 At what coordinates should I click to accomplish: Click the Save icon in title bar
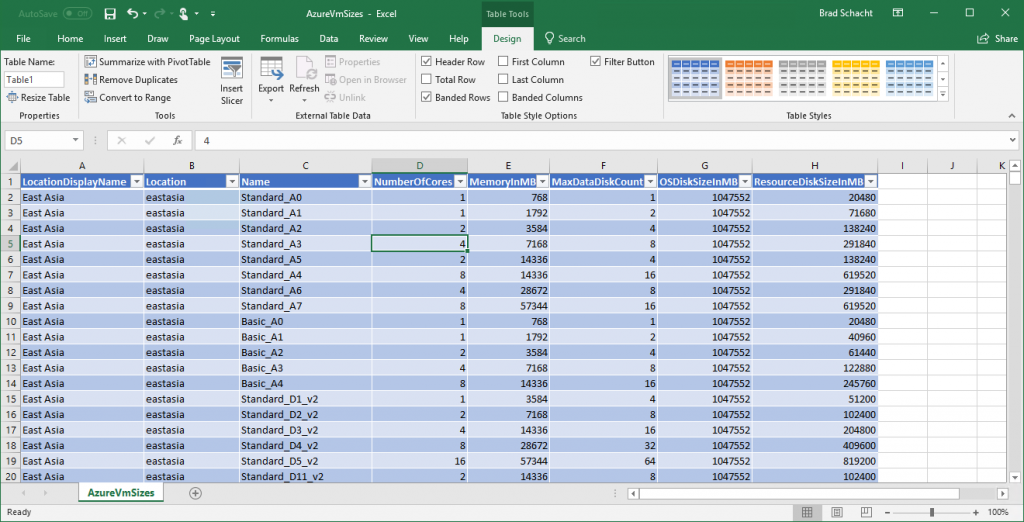(109, 14)
